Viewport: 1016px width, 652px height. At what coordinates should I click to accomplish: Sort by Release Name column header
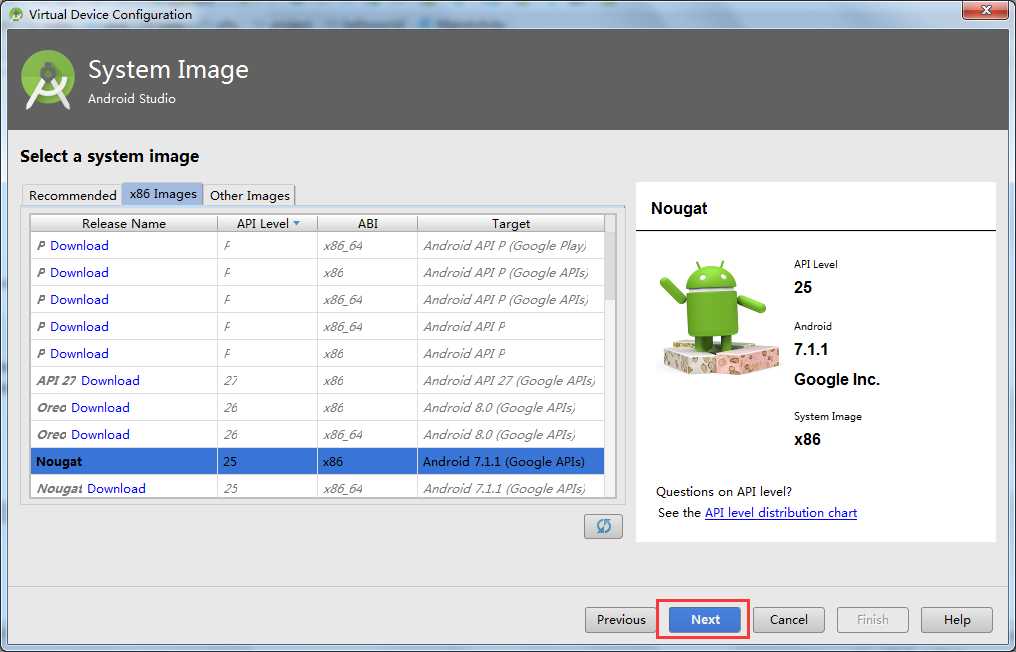pos(124,223)
